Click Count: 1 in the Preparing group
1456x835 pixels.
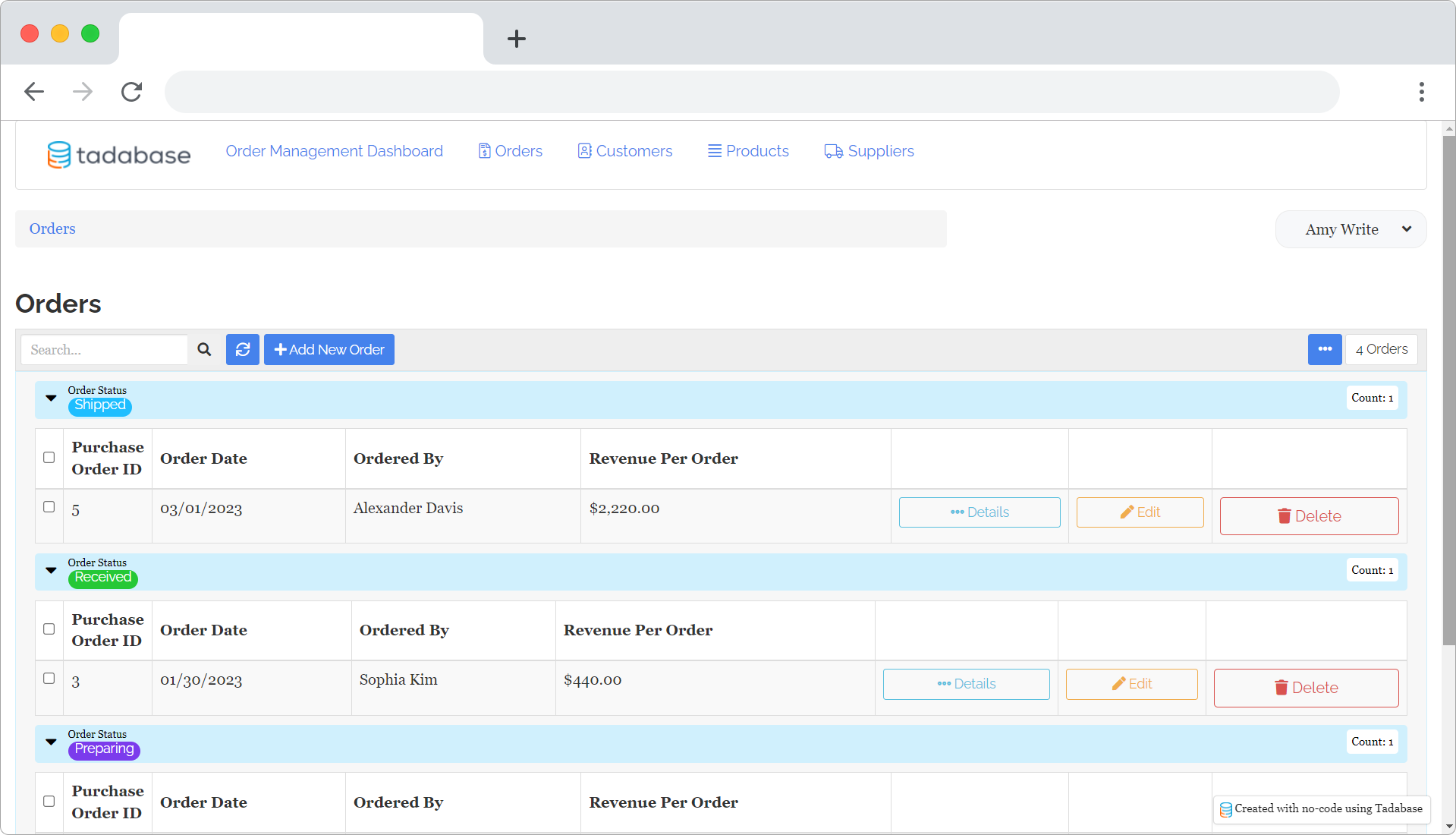pos(1373,742)
